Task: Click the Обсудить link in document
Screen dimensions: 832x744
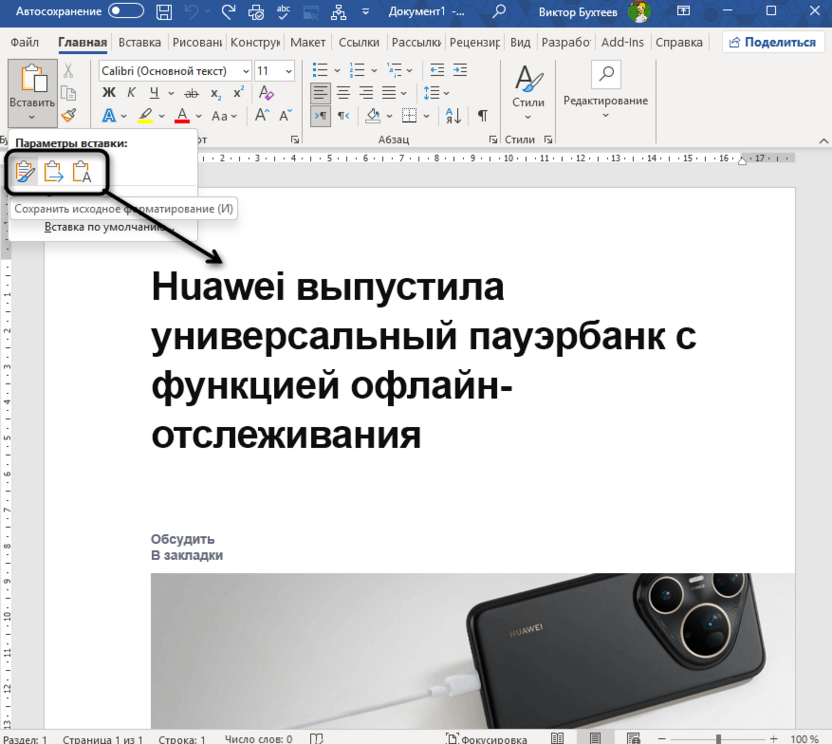Action: click(x=183, y=539)
